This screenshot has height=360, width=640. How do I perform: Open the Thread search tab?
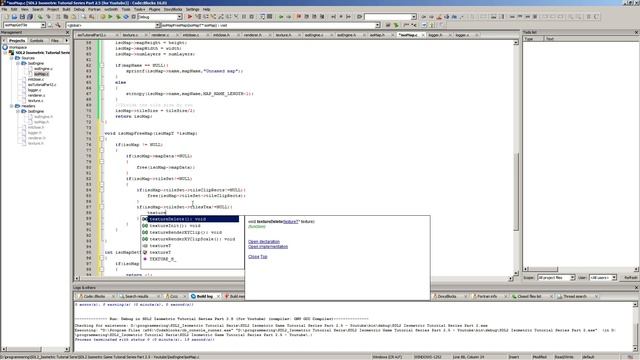coord(575,296)
